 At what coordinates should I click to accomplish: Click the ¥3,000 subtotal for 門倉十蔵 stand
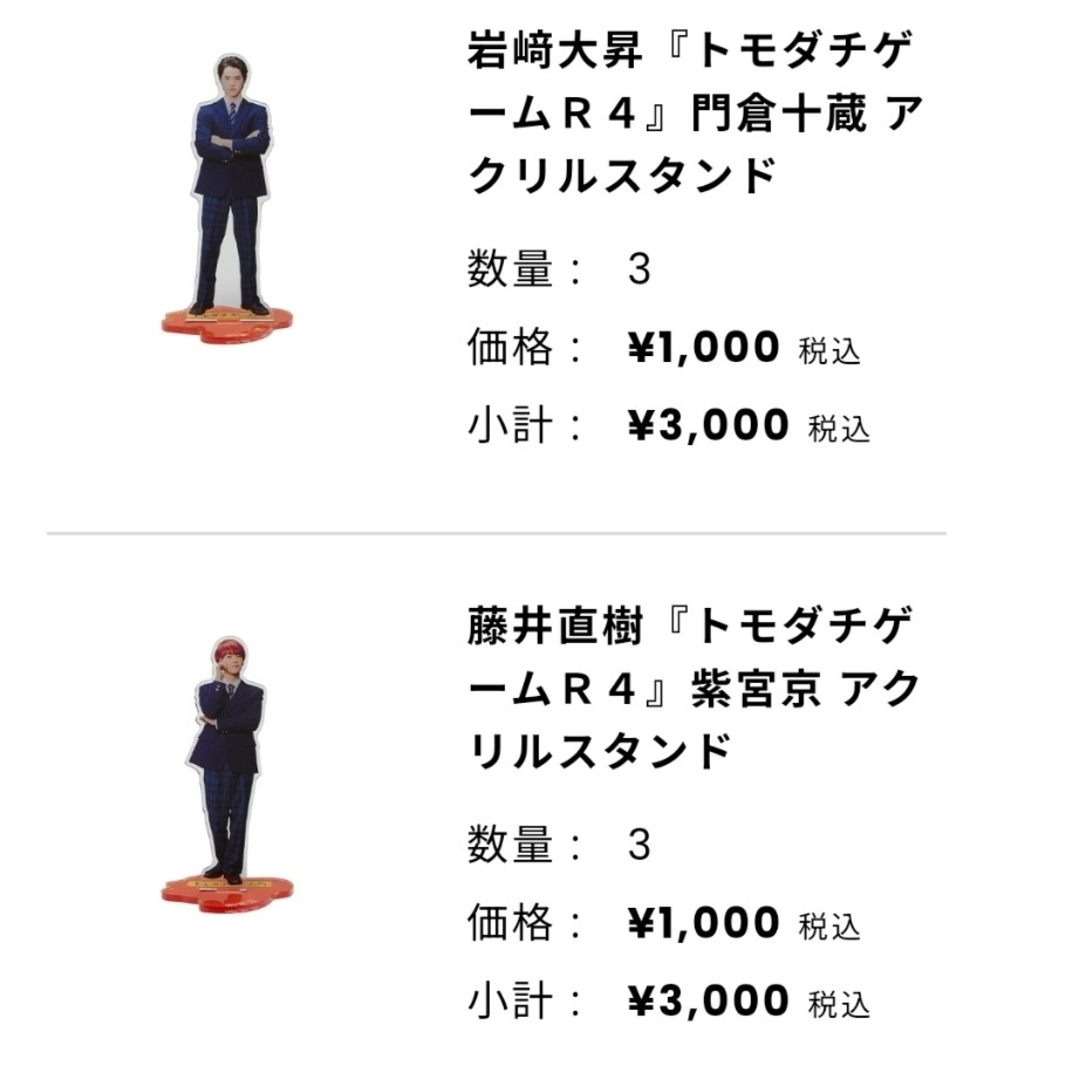708,425
